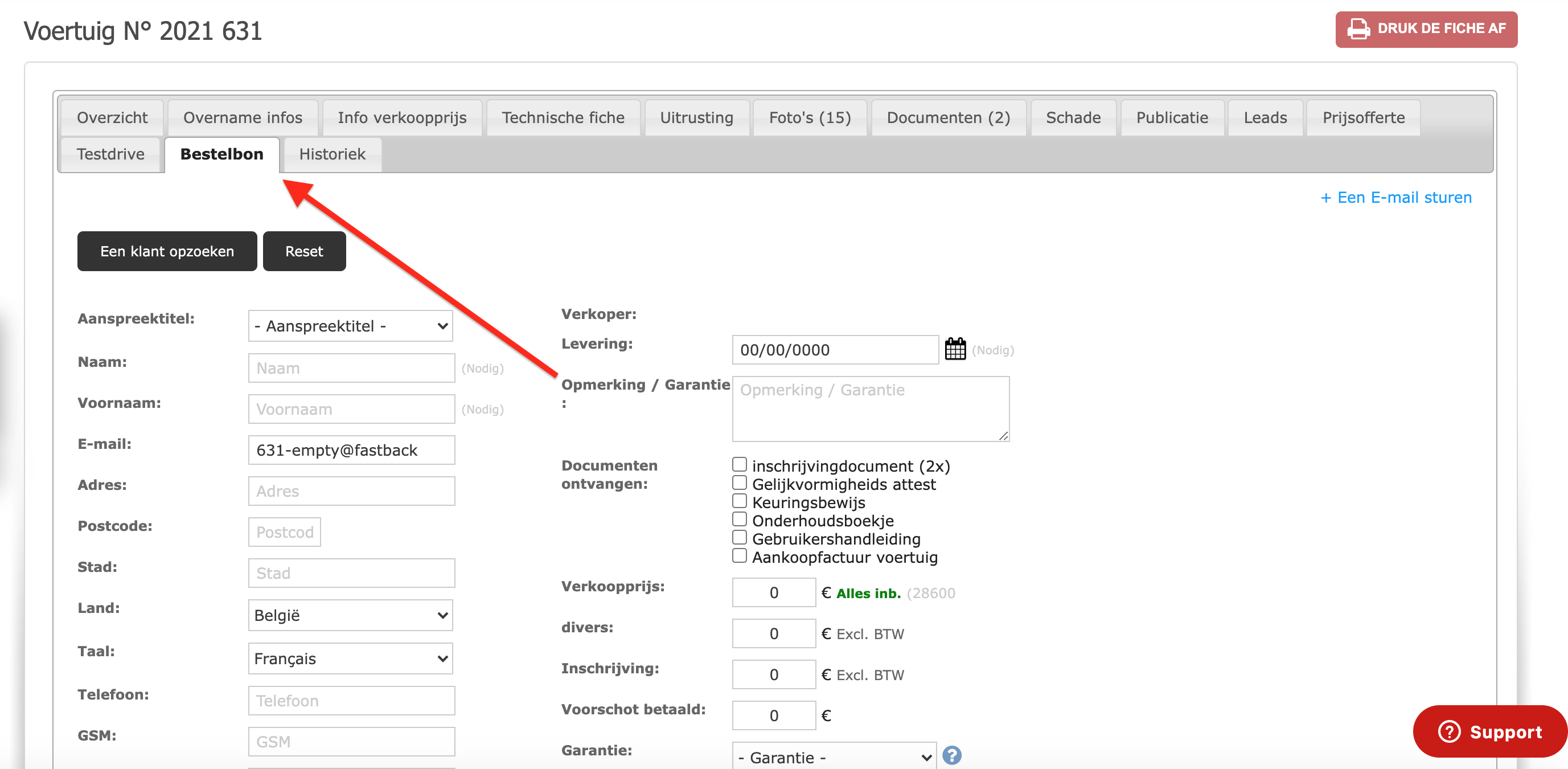1568x769 pixels.
Task: Tick the inschrijvingdocument (2x) checkbox
Action: click(x=739, y=465)
